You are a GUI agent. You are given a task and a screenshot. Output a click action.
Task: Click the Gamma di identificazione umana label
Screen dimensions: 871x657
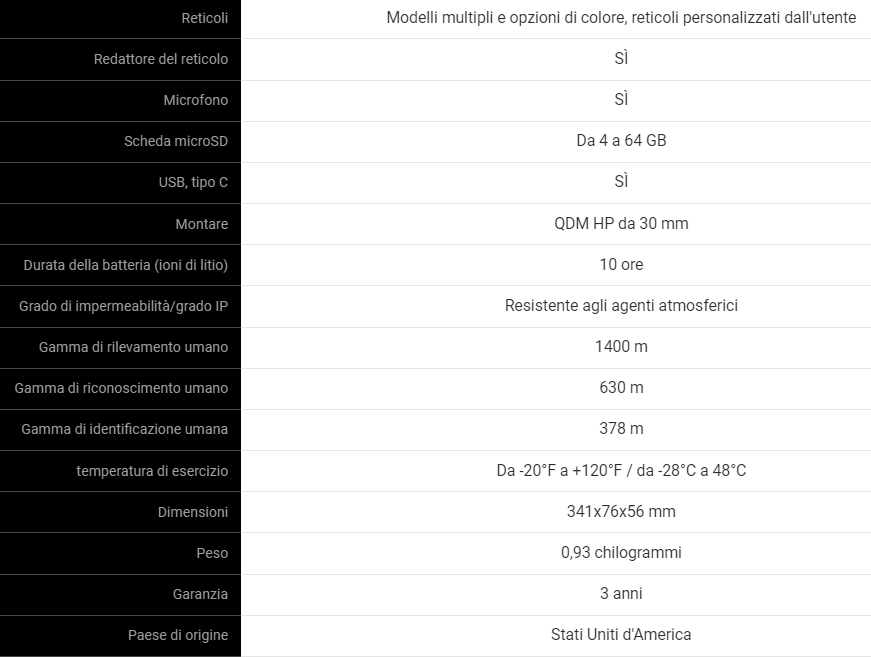124,429
